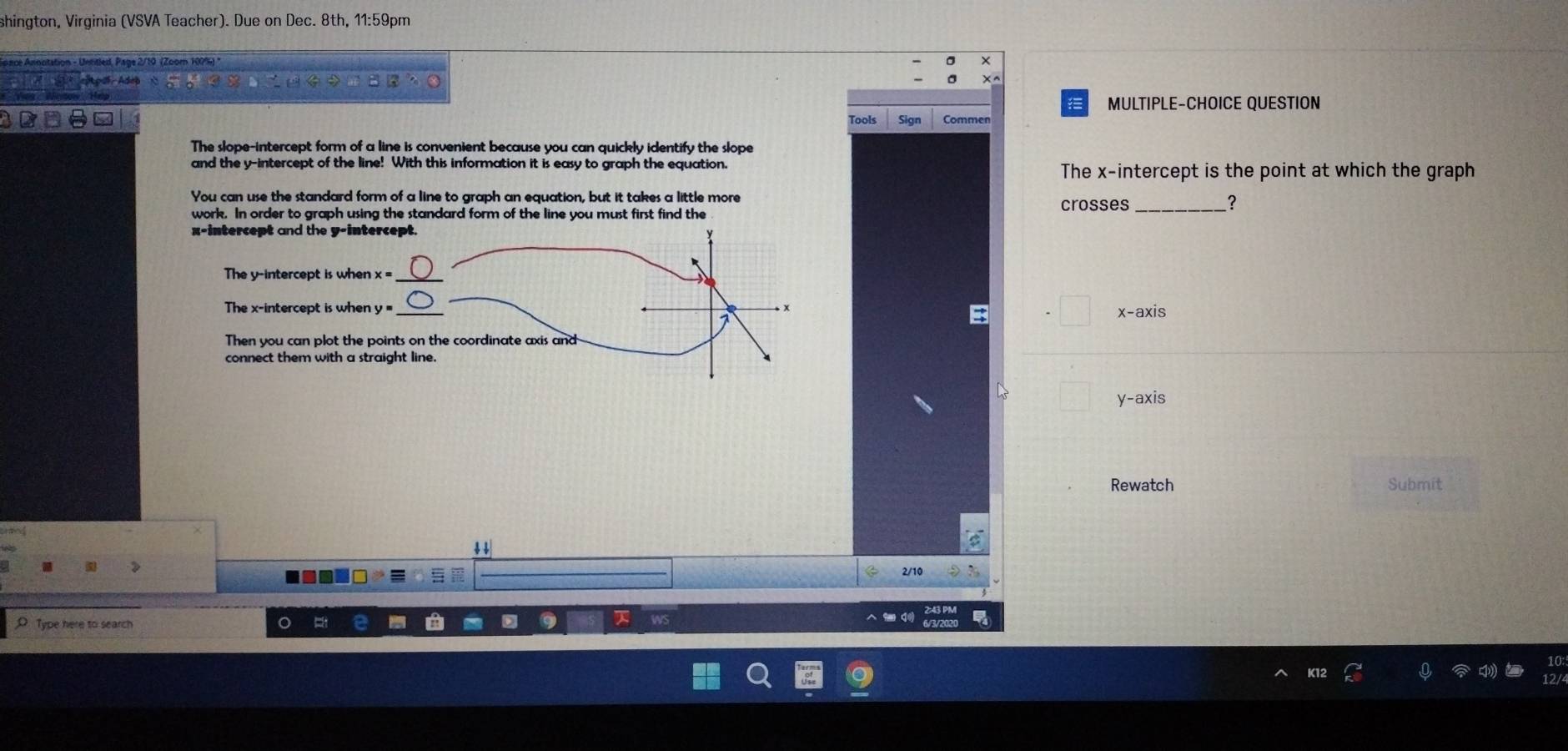Open the WS app in the inner taskbar
The width and height of the screenshot is (1568, 751).
click(x=660, y=619)
